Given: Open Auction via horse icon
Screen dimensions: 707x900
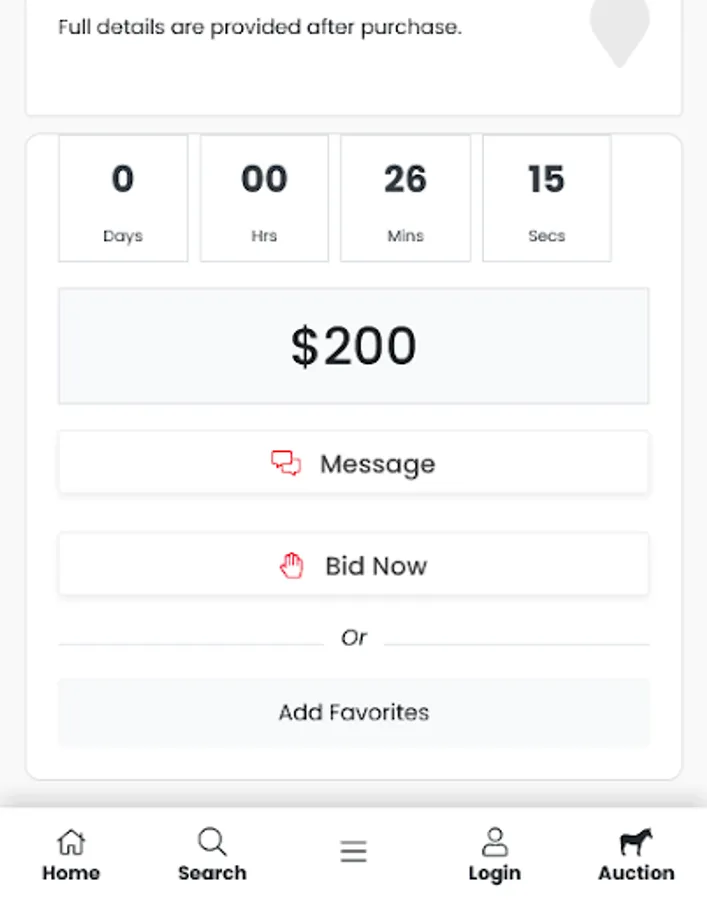Looking at the screenshot, I should click(x=636, y=842).
